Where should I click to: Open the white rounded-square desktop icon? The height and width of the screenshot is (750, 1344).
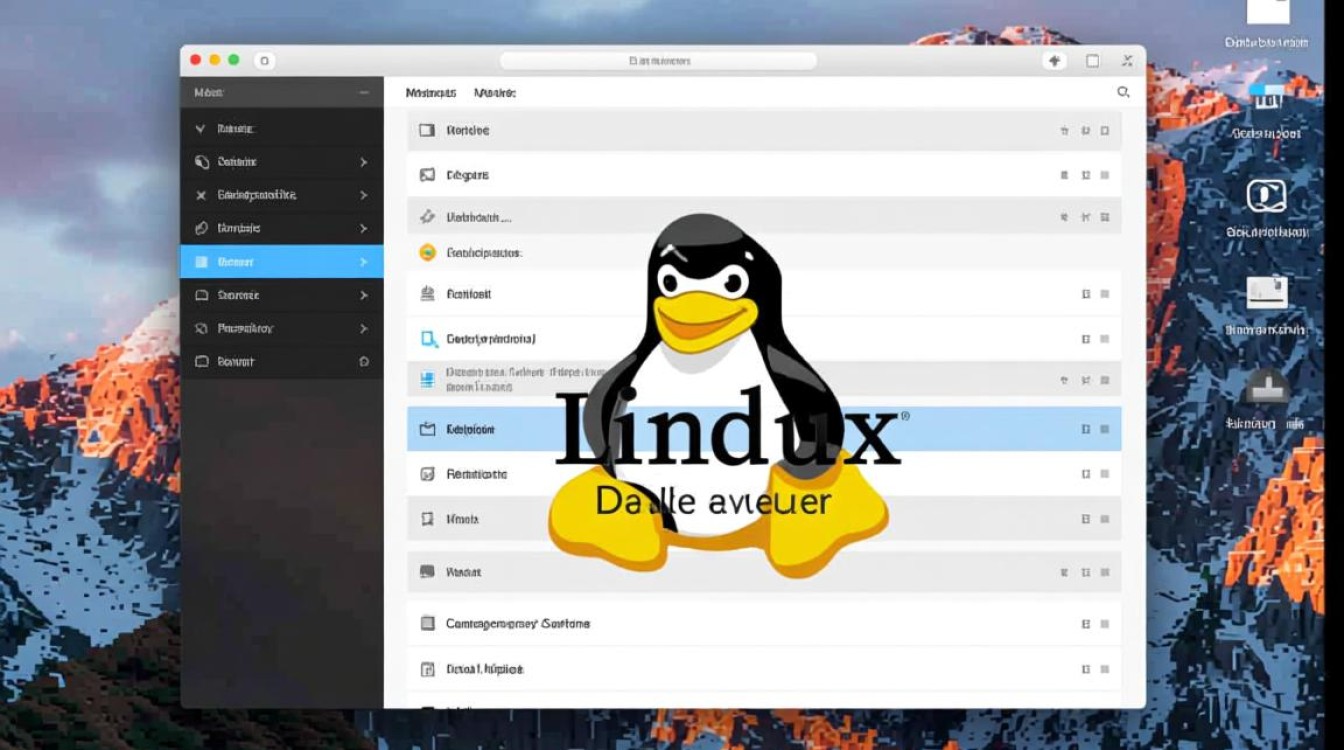1266,196
